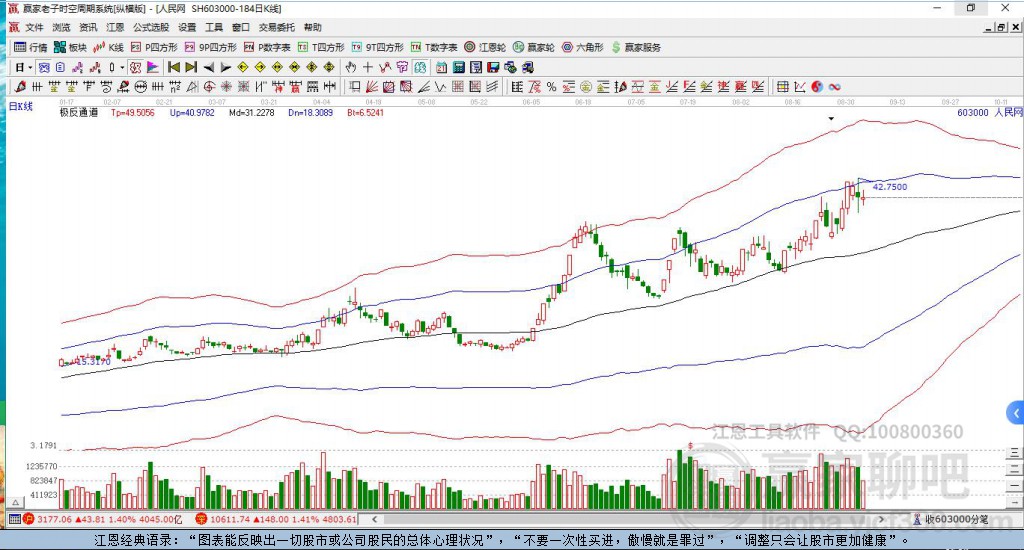This screenshot has width=1024, height=550.
Task: Click the Shenzhen index 10611.74 status entry
Action: coord(276,519)
